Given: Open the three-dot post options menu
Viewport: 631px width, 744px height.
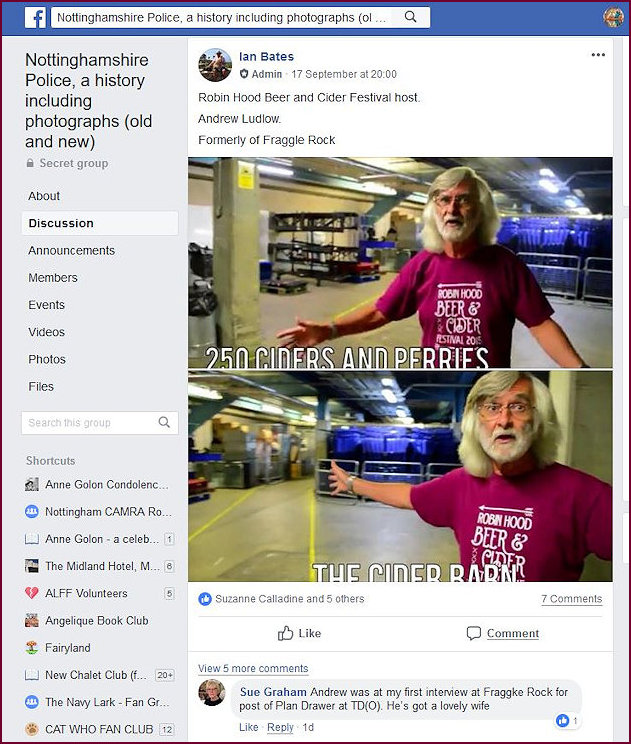Looking at the screenshot, I should [x=598, y=55].
